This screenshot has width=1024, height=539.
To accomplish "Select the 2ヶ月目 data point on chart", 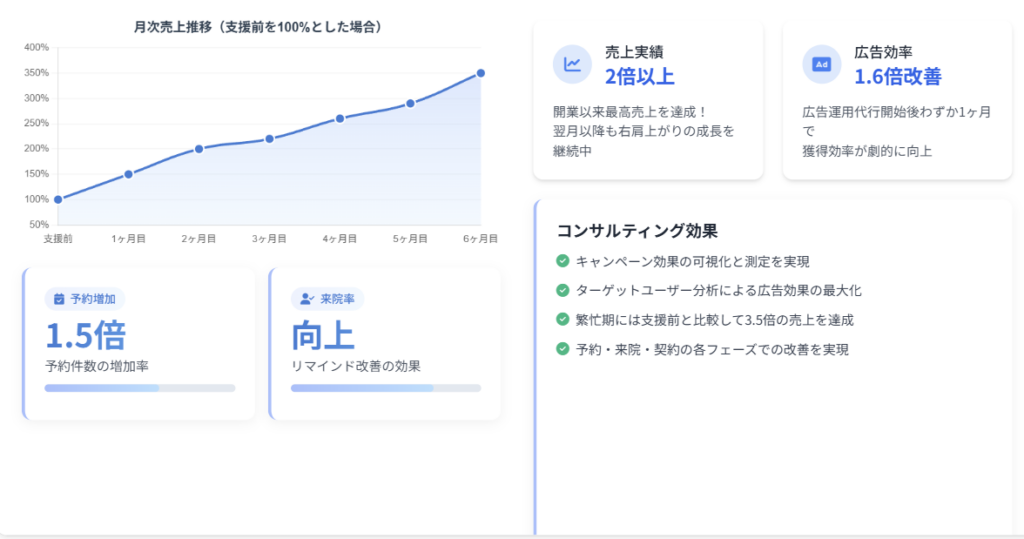I will (x=199, y=149).
